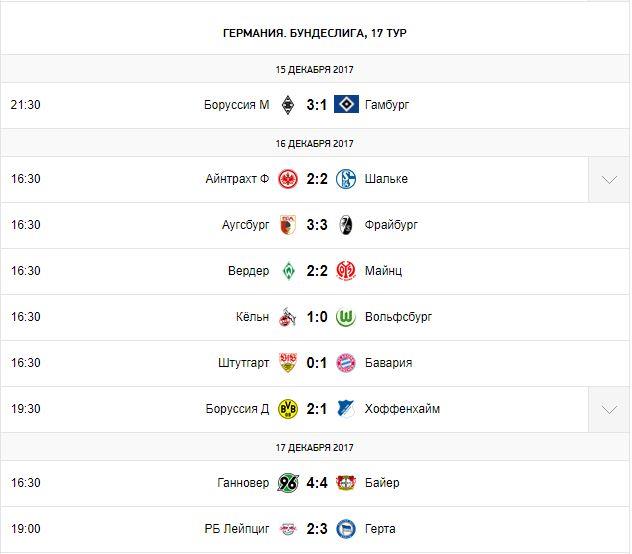Expand the Боруссия Д vs Хоффенхайм match row
The image size is (632, 554).
point(609,409)
